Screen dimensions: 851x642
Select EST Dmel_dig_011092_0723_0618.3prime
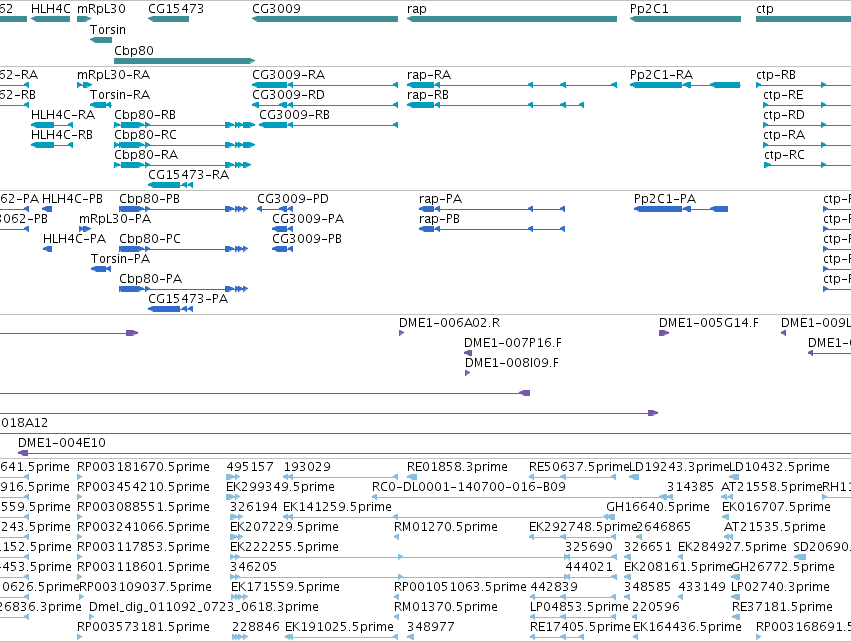204,607
